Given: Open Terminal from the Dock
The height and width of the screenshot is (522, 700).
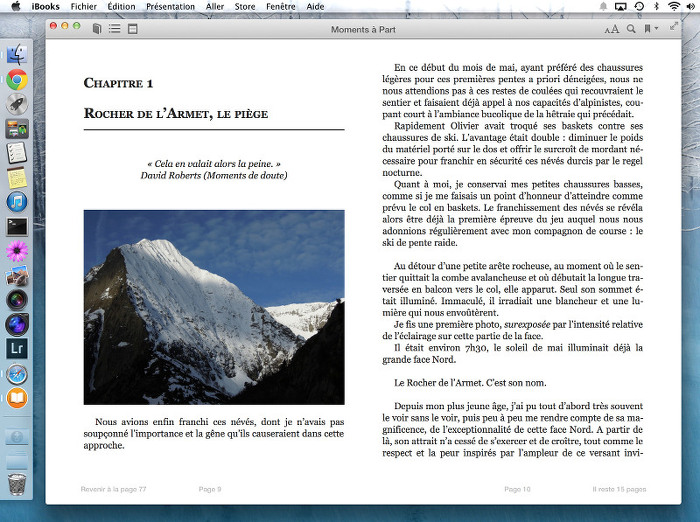Looking at the screenshot, I should [x=17, y=226].
